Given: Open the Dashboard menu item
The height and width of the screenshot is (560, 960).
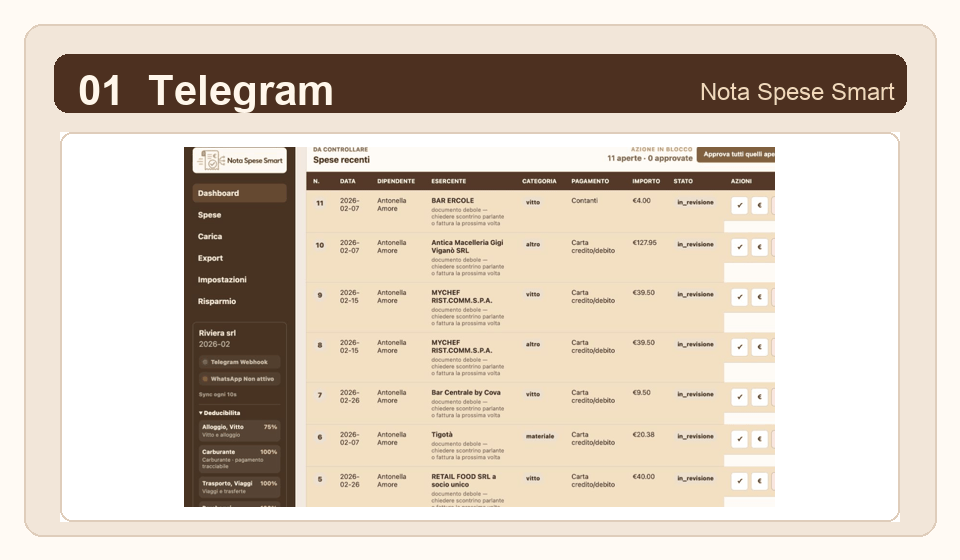Looking at the screenshot, I should (x=239, y=193).
